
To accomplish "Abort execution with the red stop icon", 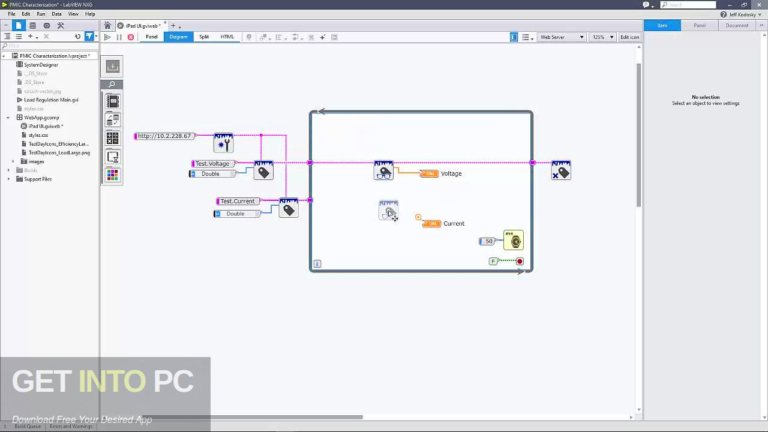I will coord(131,37).
